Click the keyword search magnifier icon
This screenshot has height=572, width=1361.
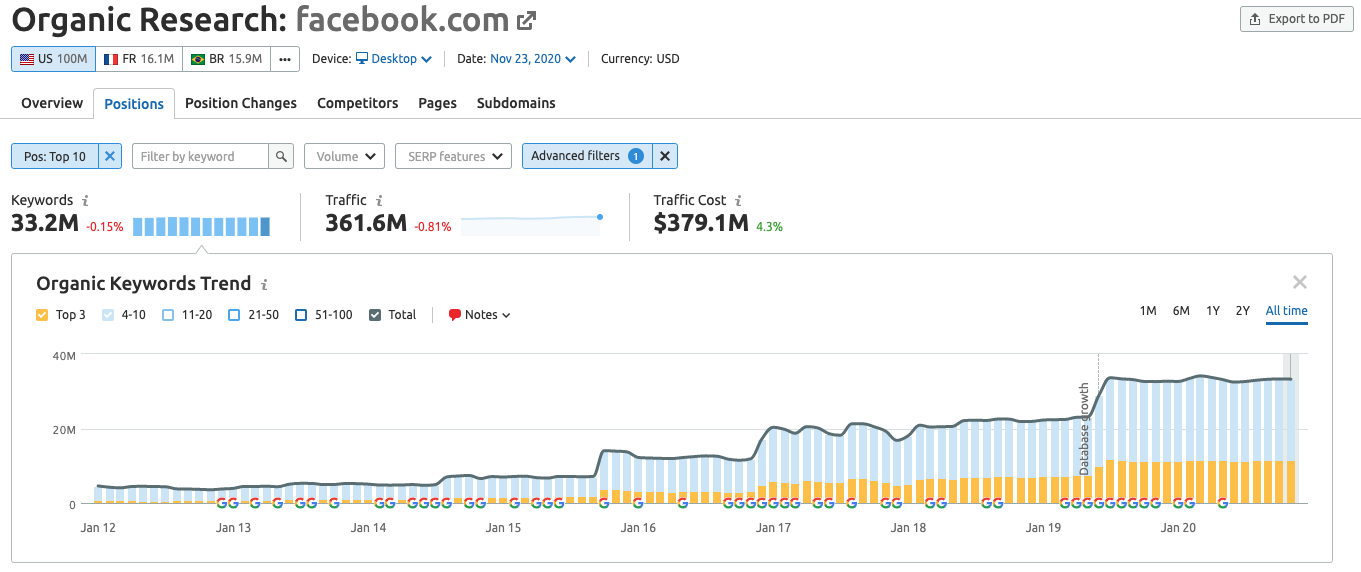point(282,156)
